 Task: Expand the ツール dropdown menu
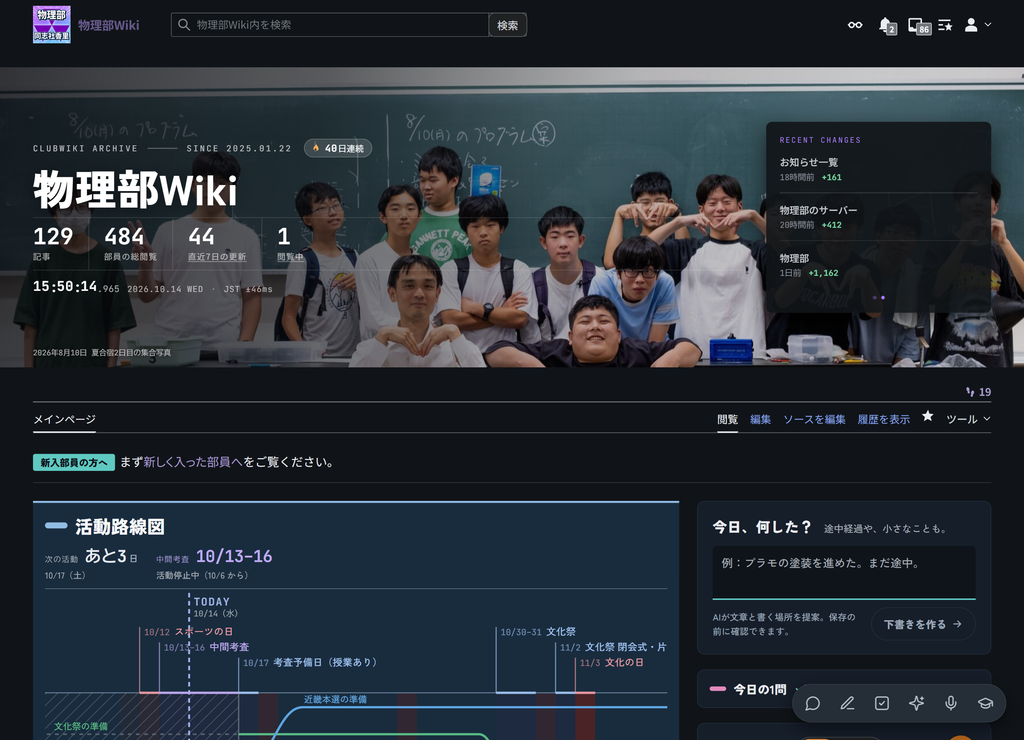tap(968, 419)
